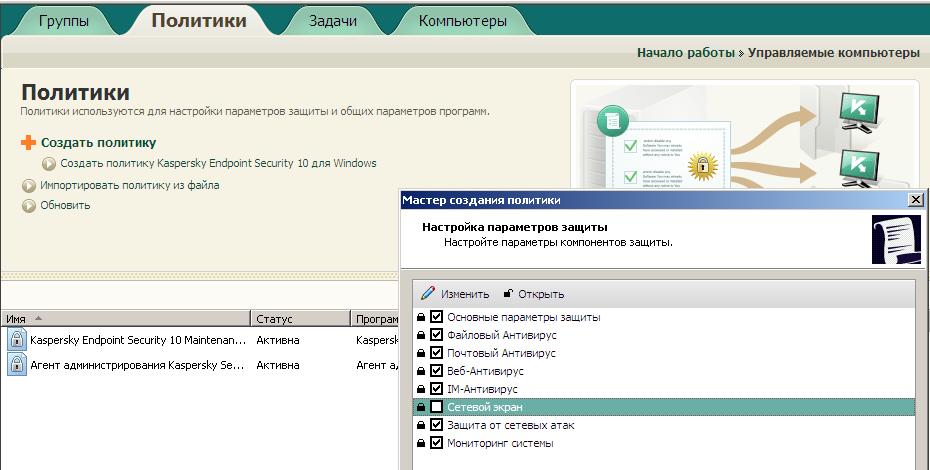Click the Статус column header
The width and height of the screenshot is (930, 470).
[x=300, y=319]
